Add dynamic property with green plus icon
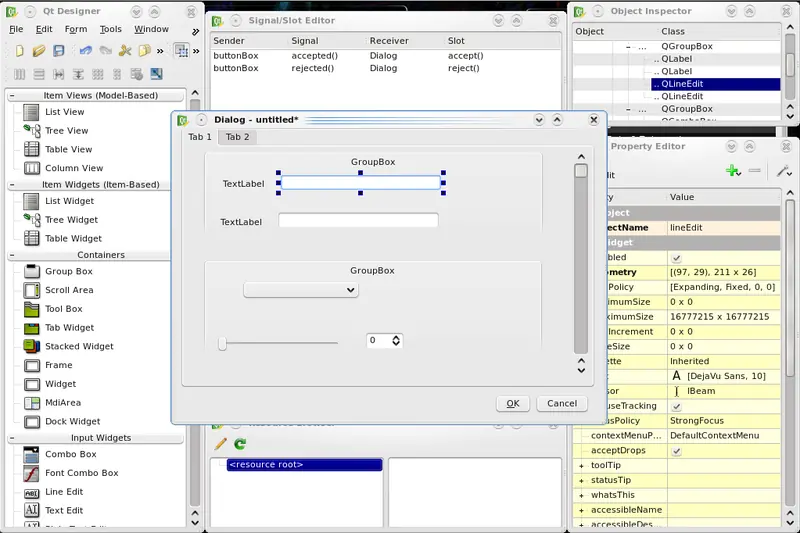Viewport: 800px width, 533px height. pos(733,171)
